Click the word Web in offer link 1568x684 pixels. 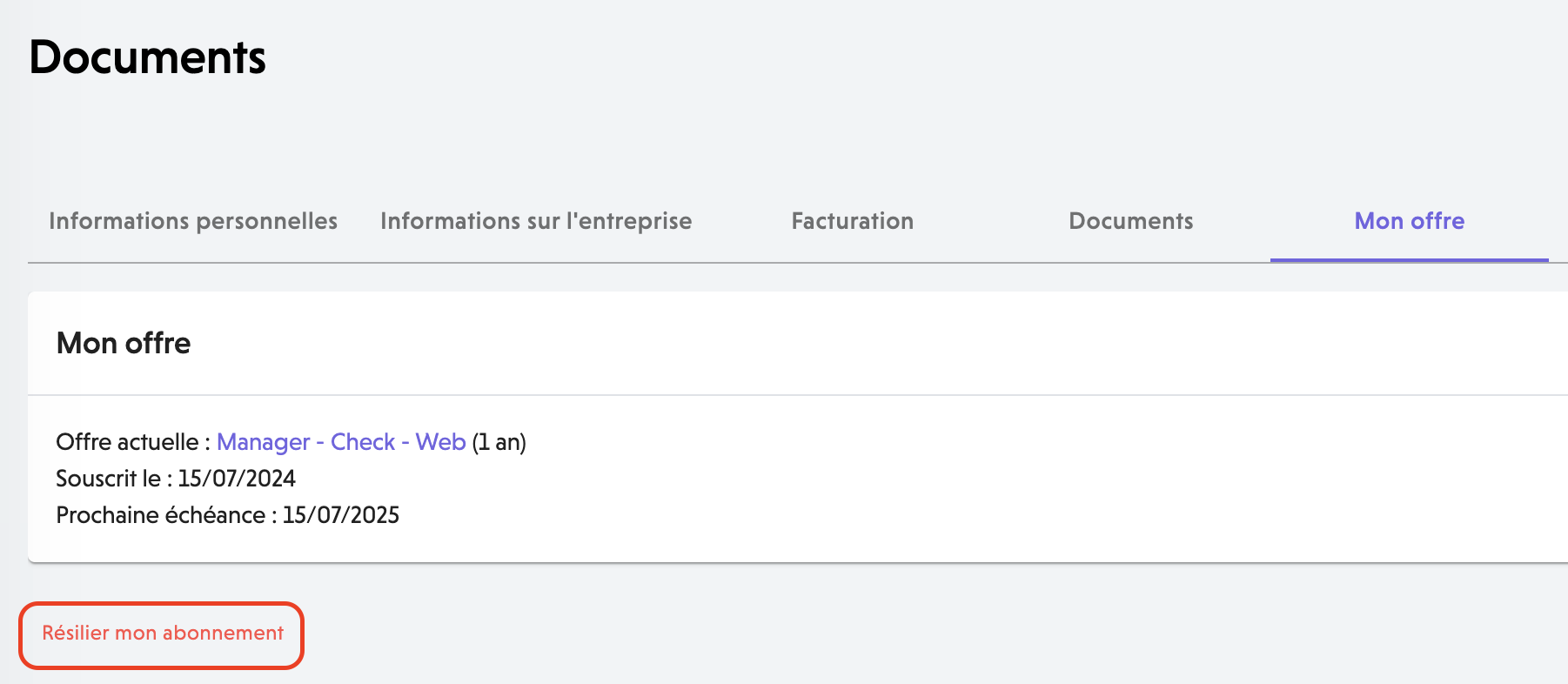(x=441, y=442)
